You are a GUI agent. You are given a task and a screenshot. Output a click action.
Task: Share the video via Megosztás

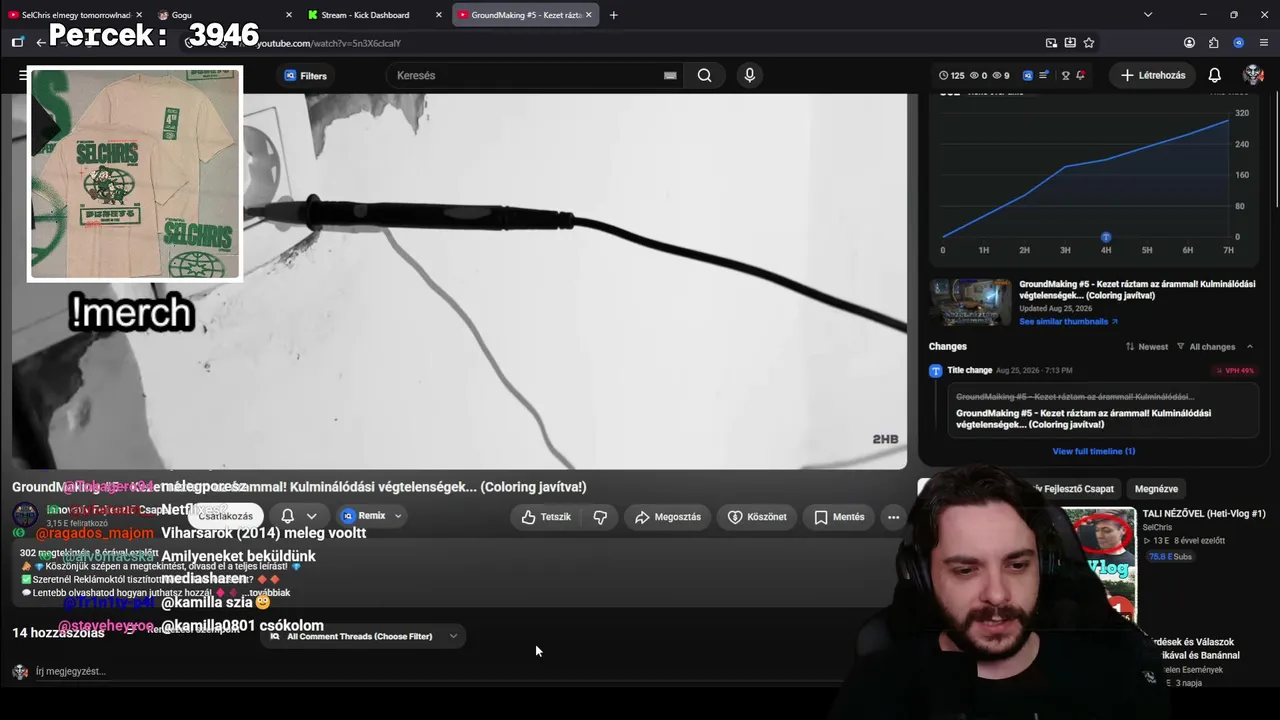[x=668, y=517]
